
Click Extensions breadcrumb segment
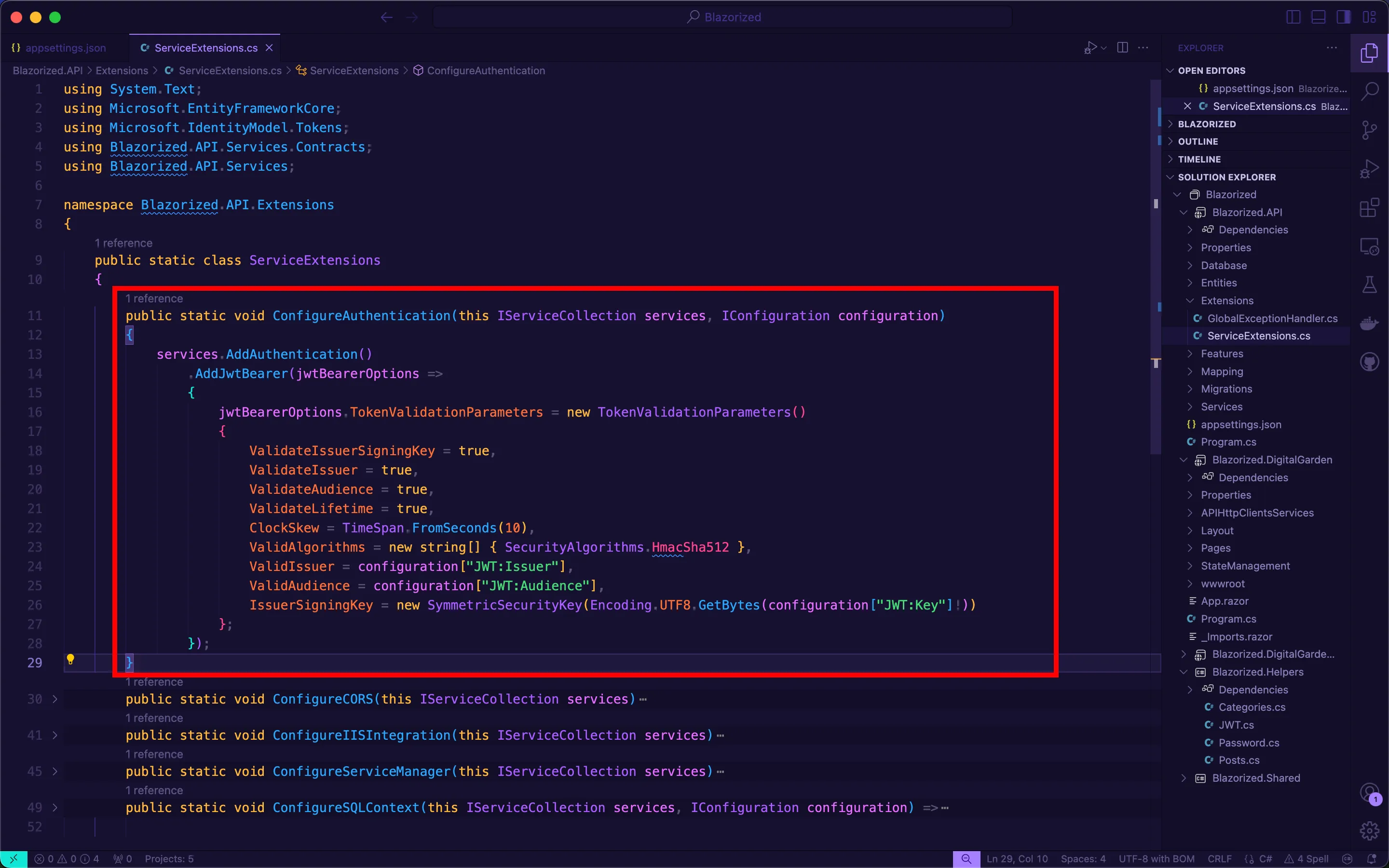click(x=122, y=70)
